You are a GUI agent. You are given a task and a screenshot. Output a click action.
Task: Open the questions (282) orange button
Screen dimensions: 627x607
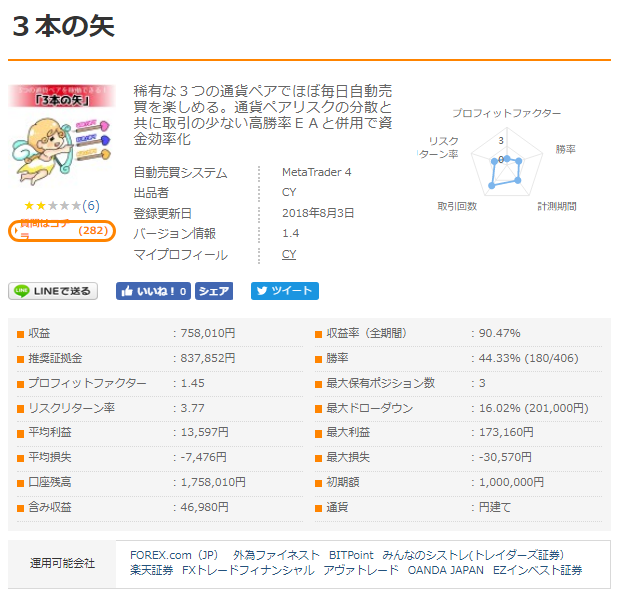[x=62, y=231]
